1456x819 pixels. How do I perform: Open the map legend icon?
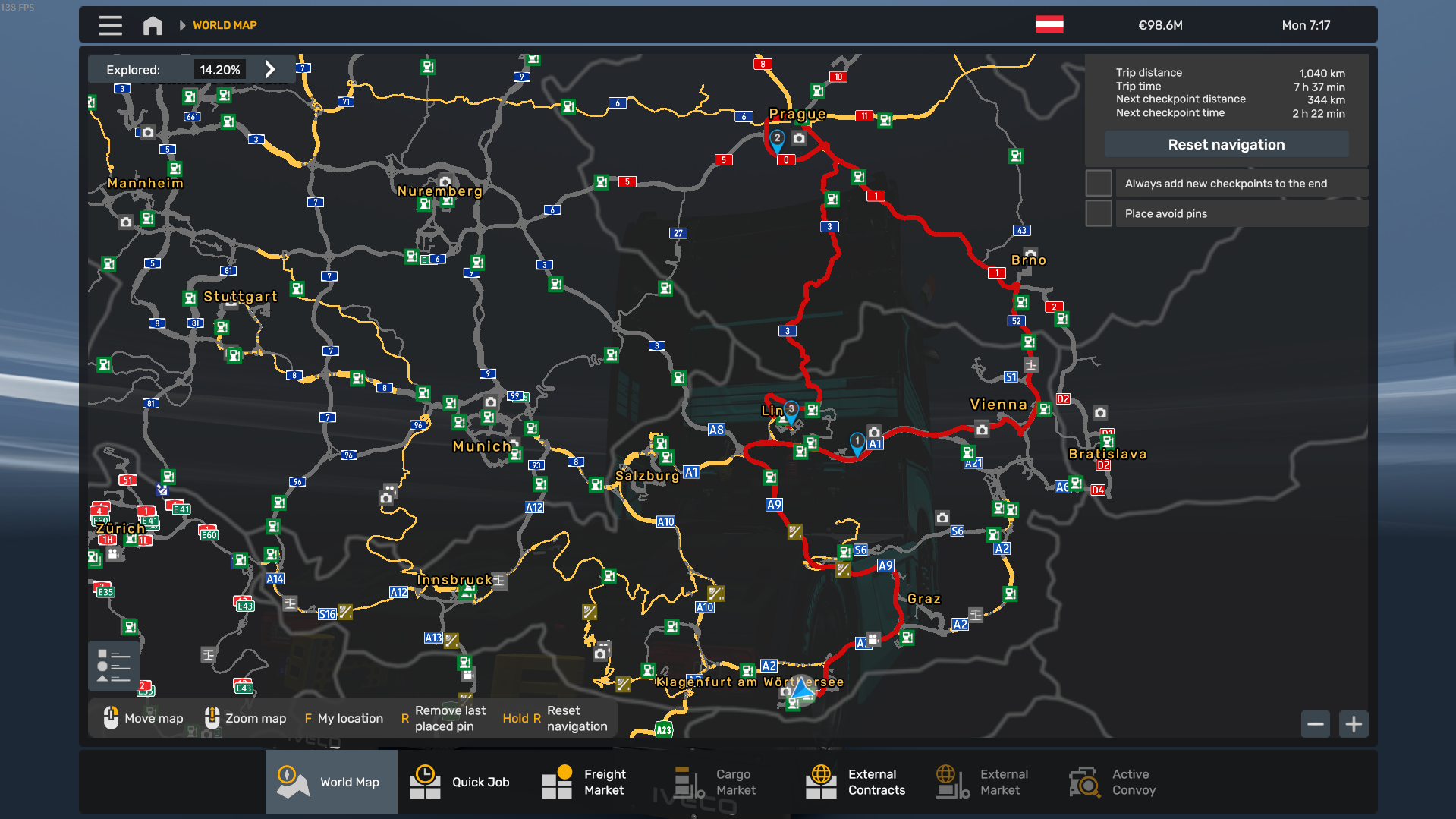tap(113, 666)
